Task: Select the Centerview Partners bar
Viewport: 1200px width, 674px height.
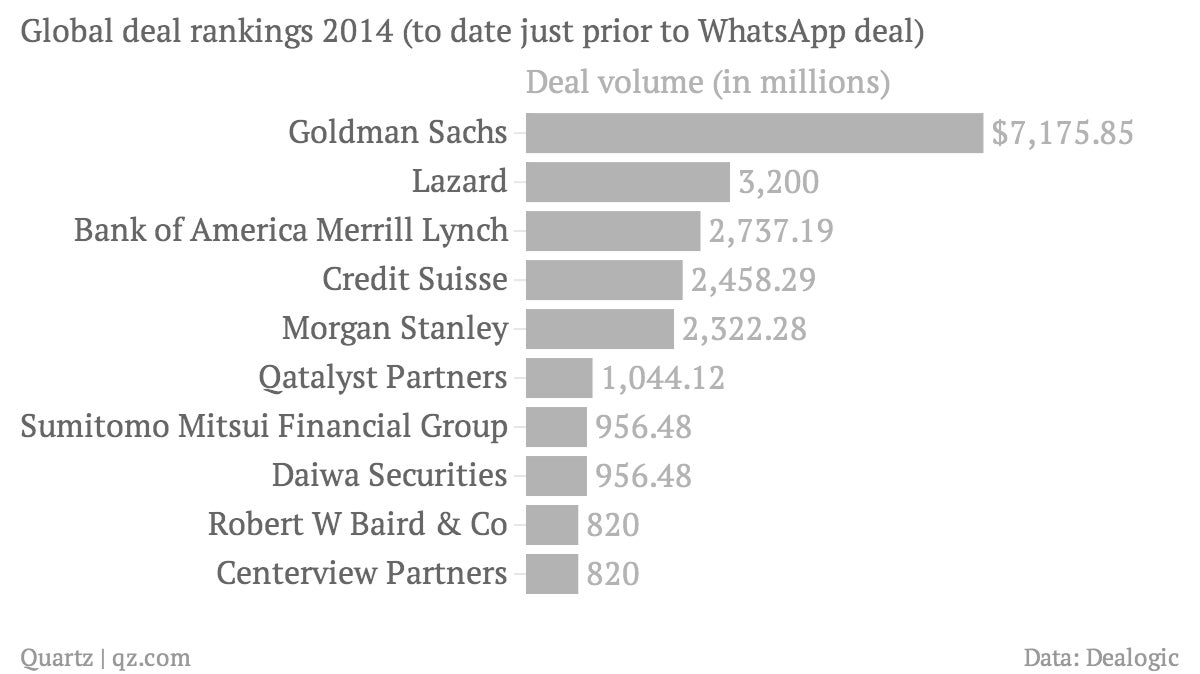Action: pyautogui.click(x=552, y=574)
